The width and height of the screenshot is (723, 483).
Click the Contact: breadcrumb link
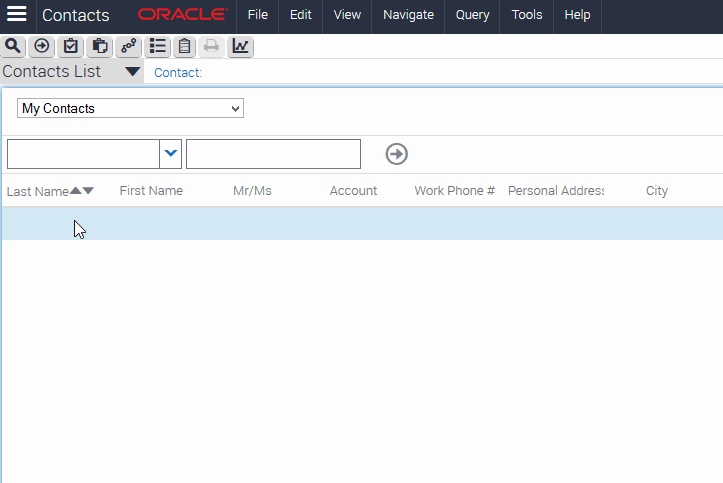tap(178, 72)
